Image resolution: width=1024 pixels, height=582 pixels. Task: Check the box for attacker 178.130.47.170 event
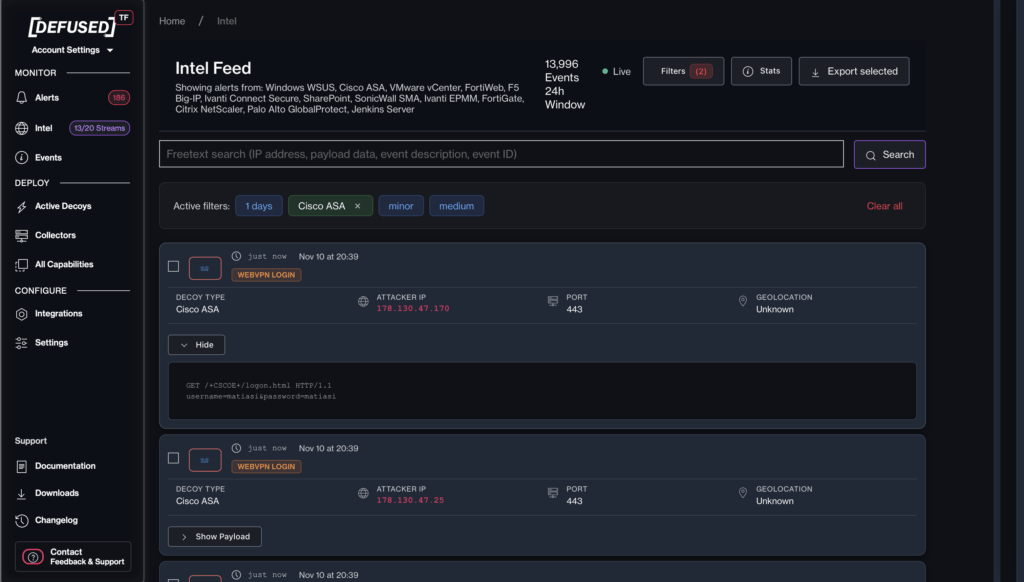pyautogui.click(x=173, y=266)
